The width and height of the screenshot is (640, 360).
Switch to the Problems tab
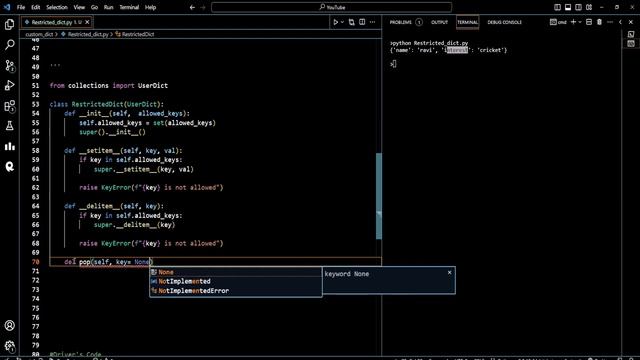tap(406, 22)
